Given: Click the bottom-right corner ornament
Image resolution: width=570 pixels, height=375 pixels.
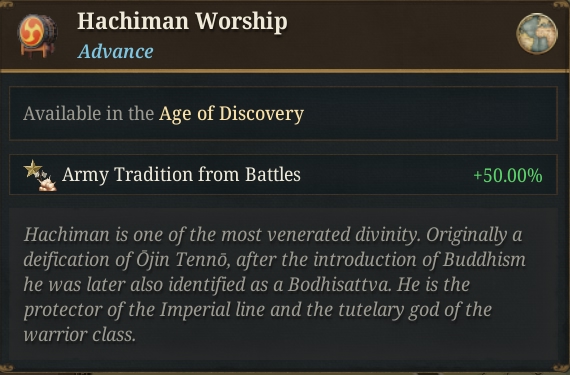Looking at the screenshot, I should click(x=562, y=368).
